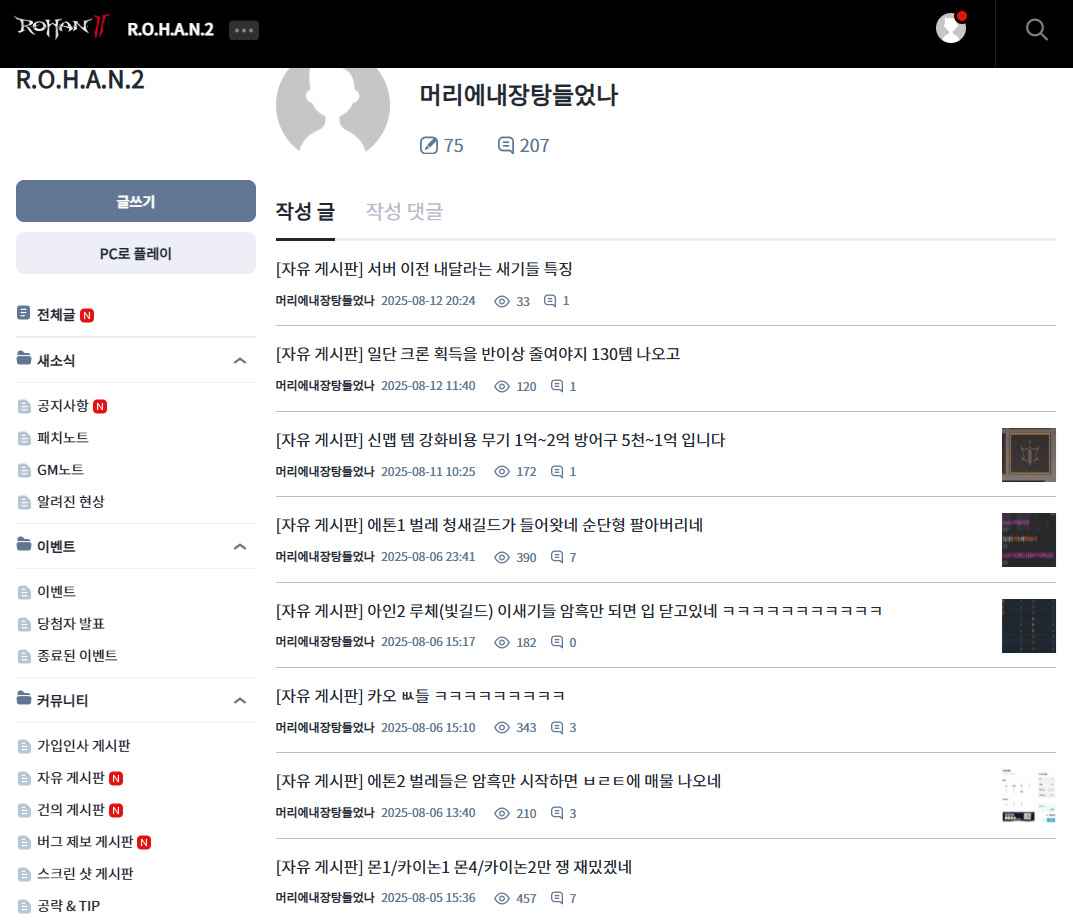This screenshot has width=1073, height=922.
Task: Click the comment count bubble icon
Action: 506,146
